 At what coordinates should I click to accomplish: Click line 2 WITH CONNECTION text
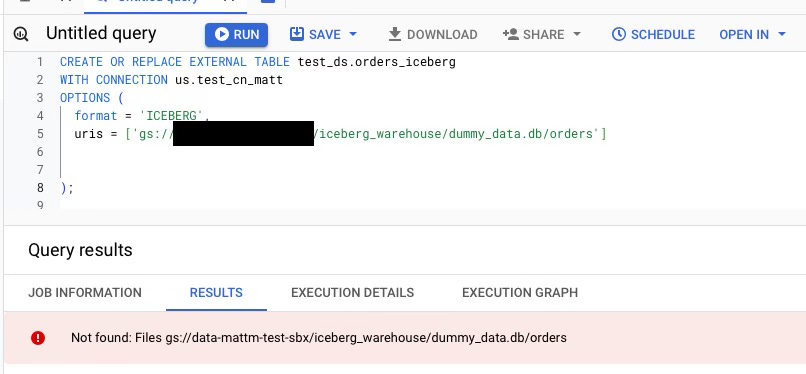[114, 80]
